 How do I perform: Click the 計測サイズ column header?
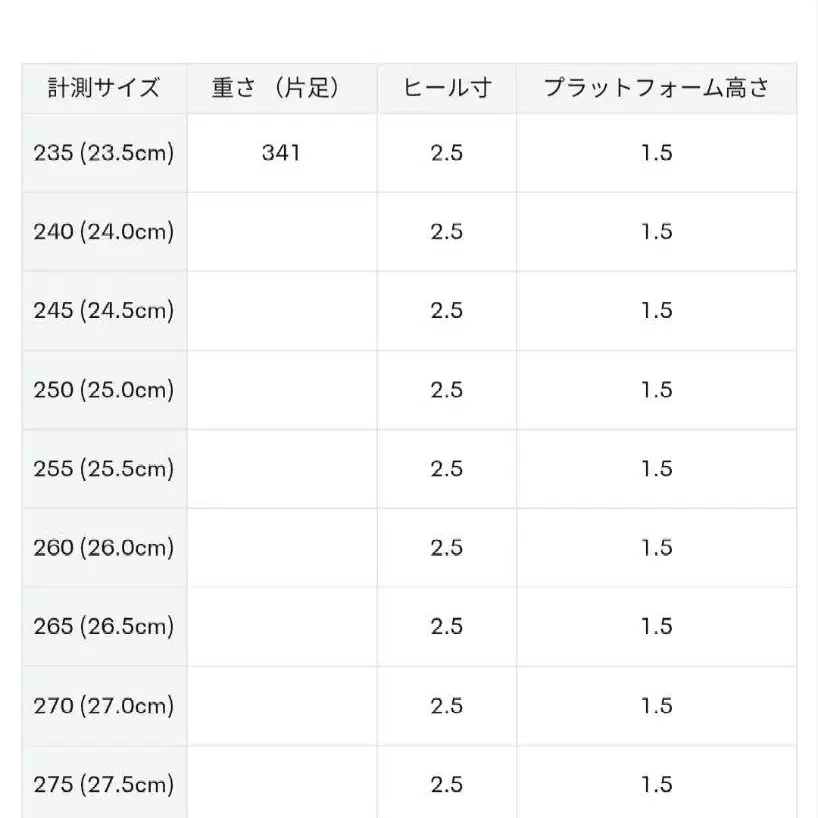coord(104,88)
